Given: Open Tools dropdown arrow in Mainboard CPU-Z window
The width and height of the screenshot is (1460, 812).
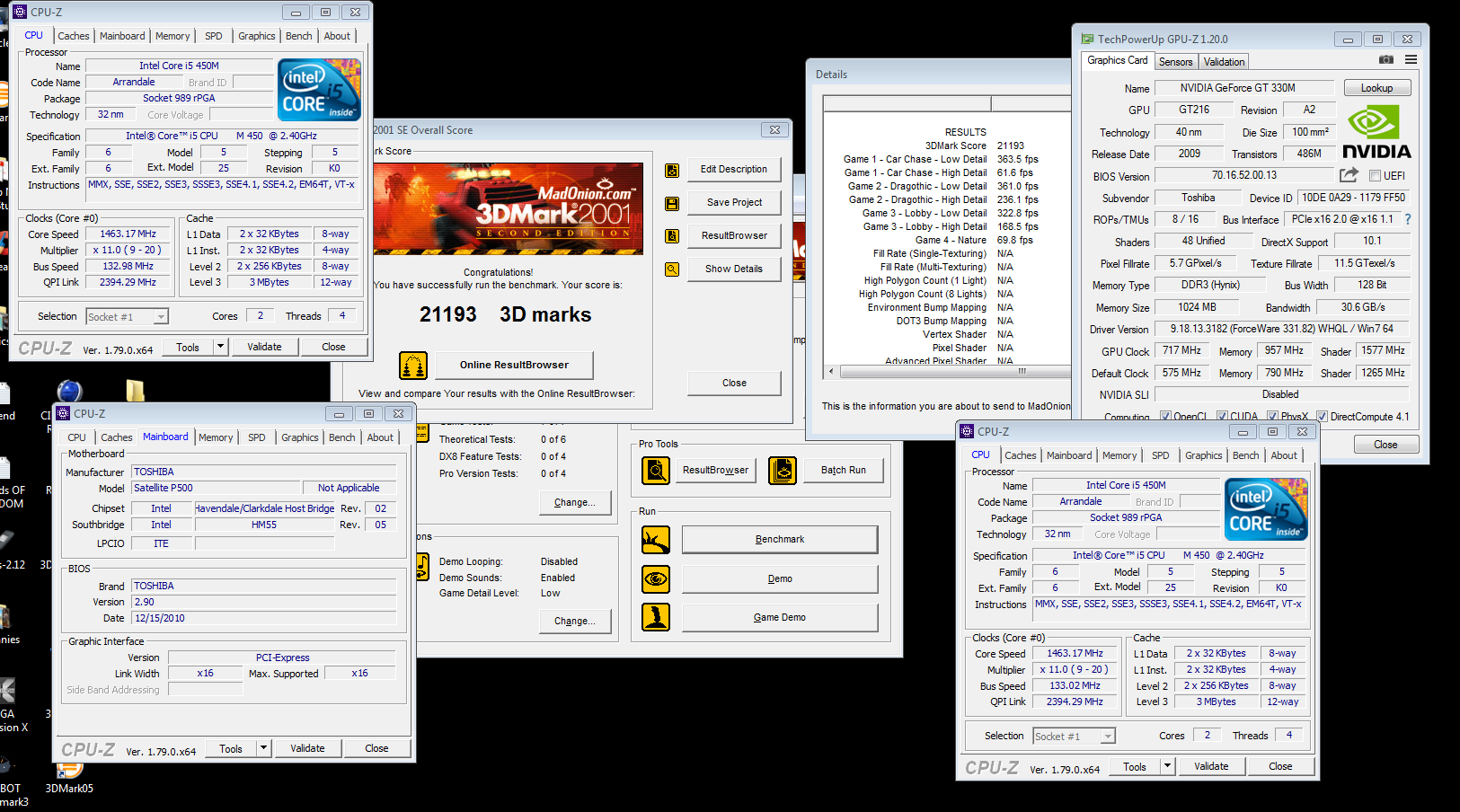Looking at the screenshot, I should pos(263,748).
